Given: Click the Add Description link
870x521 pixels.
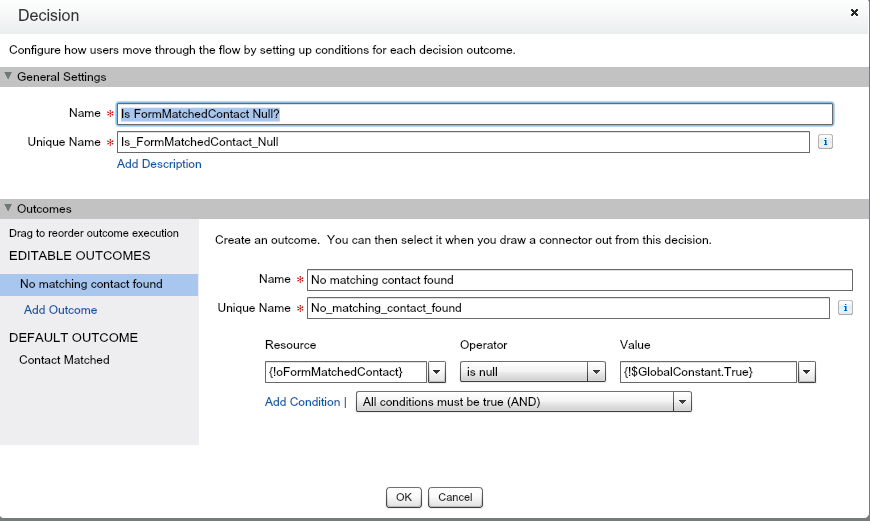Looking at the screenshot, I should click(159, 164).
